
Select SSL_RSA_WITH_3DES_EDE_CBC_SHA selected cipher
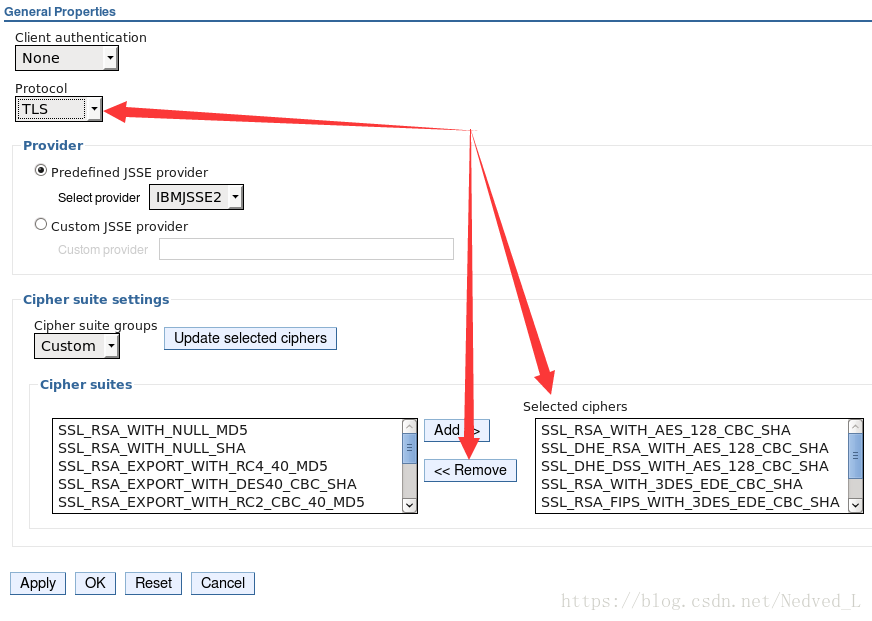click(x=692, y=484)
